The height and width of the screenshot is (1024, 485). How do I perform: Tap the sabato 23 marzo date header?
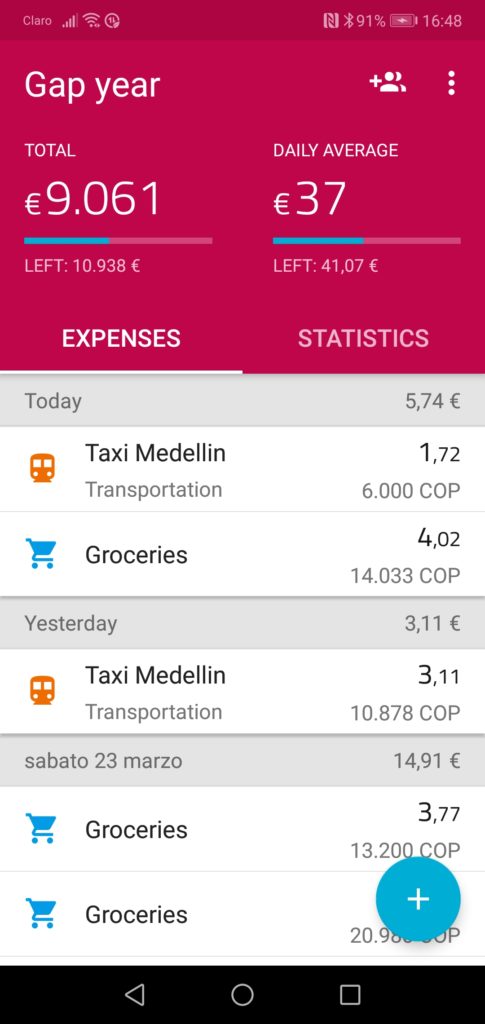(103, 760)
